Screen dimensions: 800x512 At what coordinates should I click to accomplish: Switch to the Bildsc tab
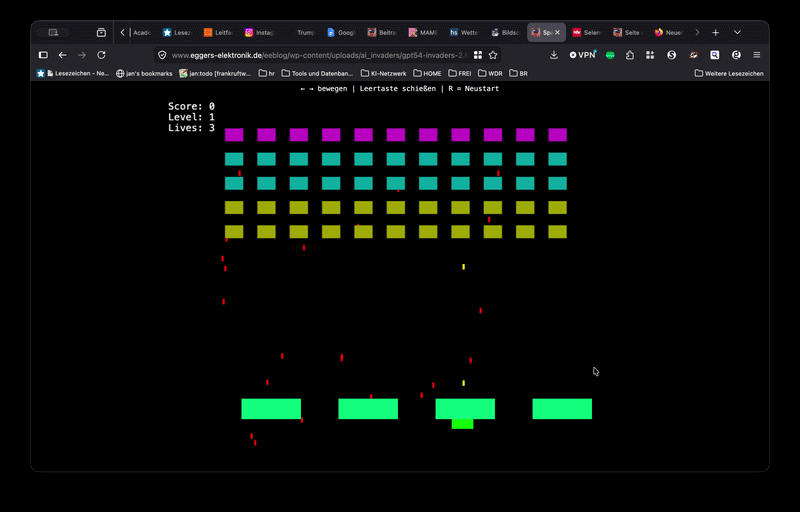pyautogui.click(x=505, y=33)
